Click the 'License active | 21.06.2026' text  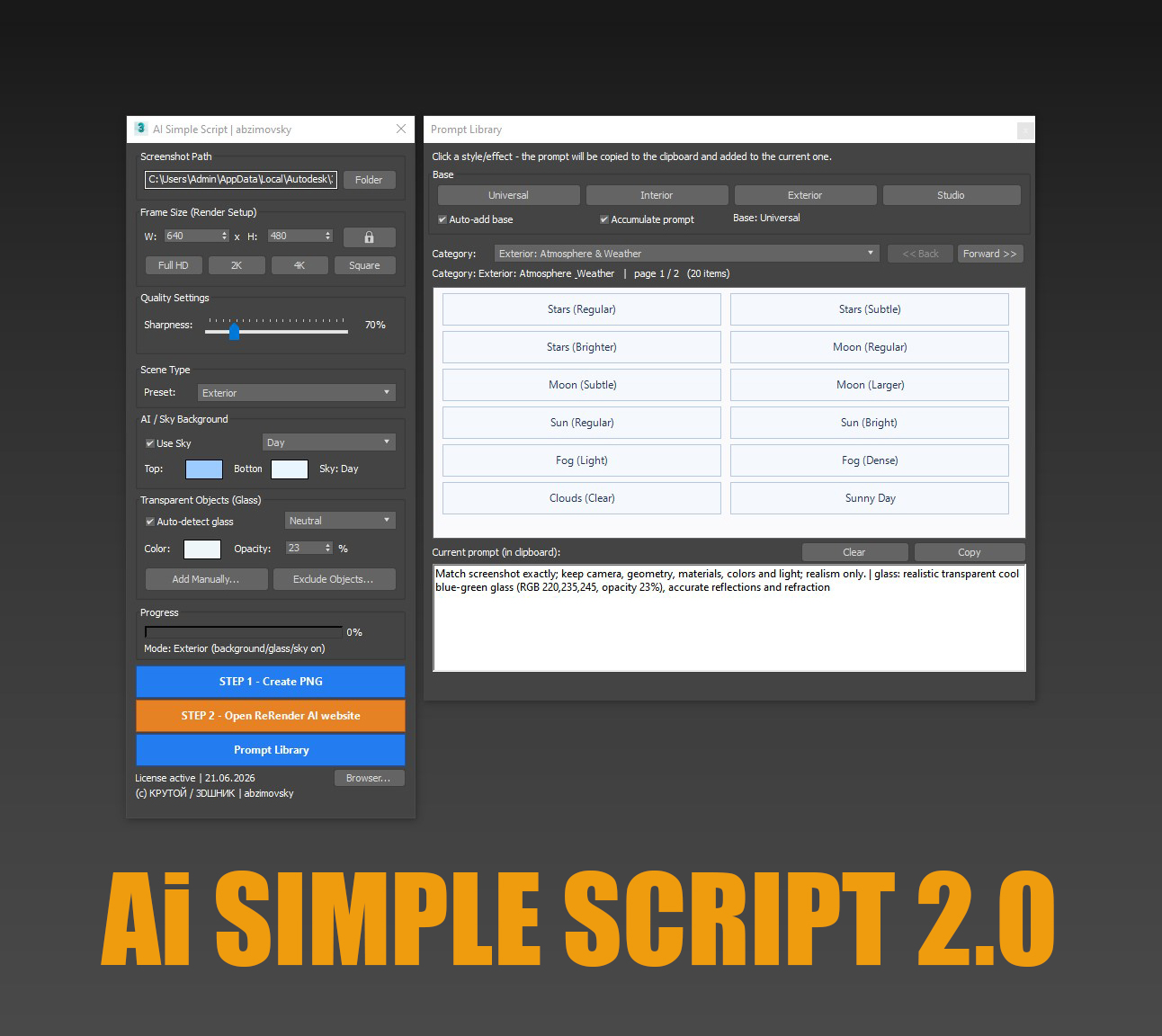click(x=195, y=778)
